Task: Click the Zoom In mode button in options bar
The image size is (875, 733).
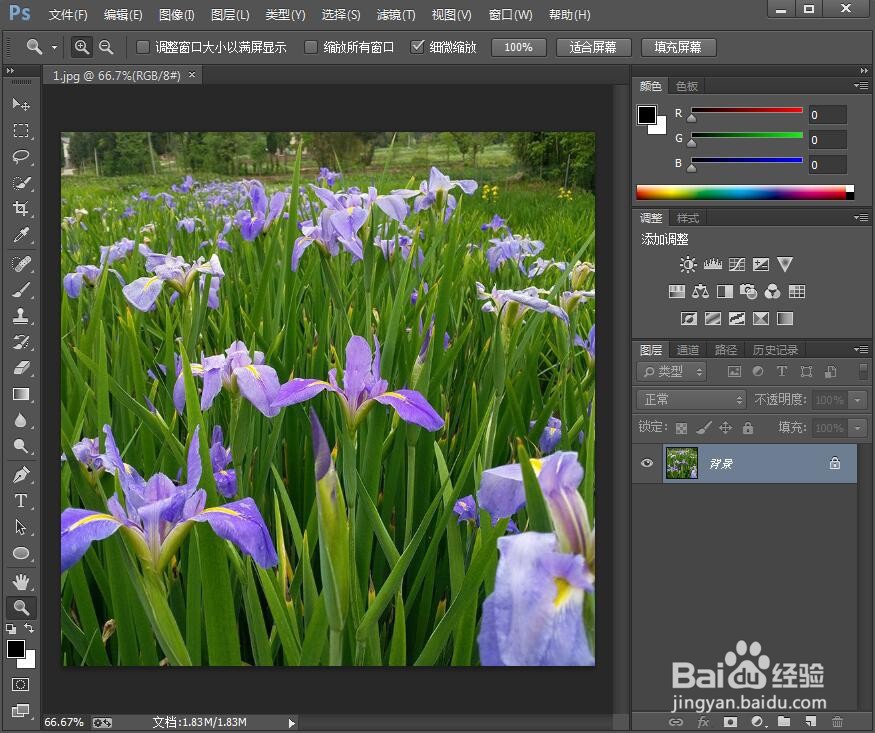Action: 82,47
